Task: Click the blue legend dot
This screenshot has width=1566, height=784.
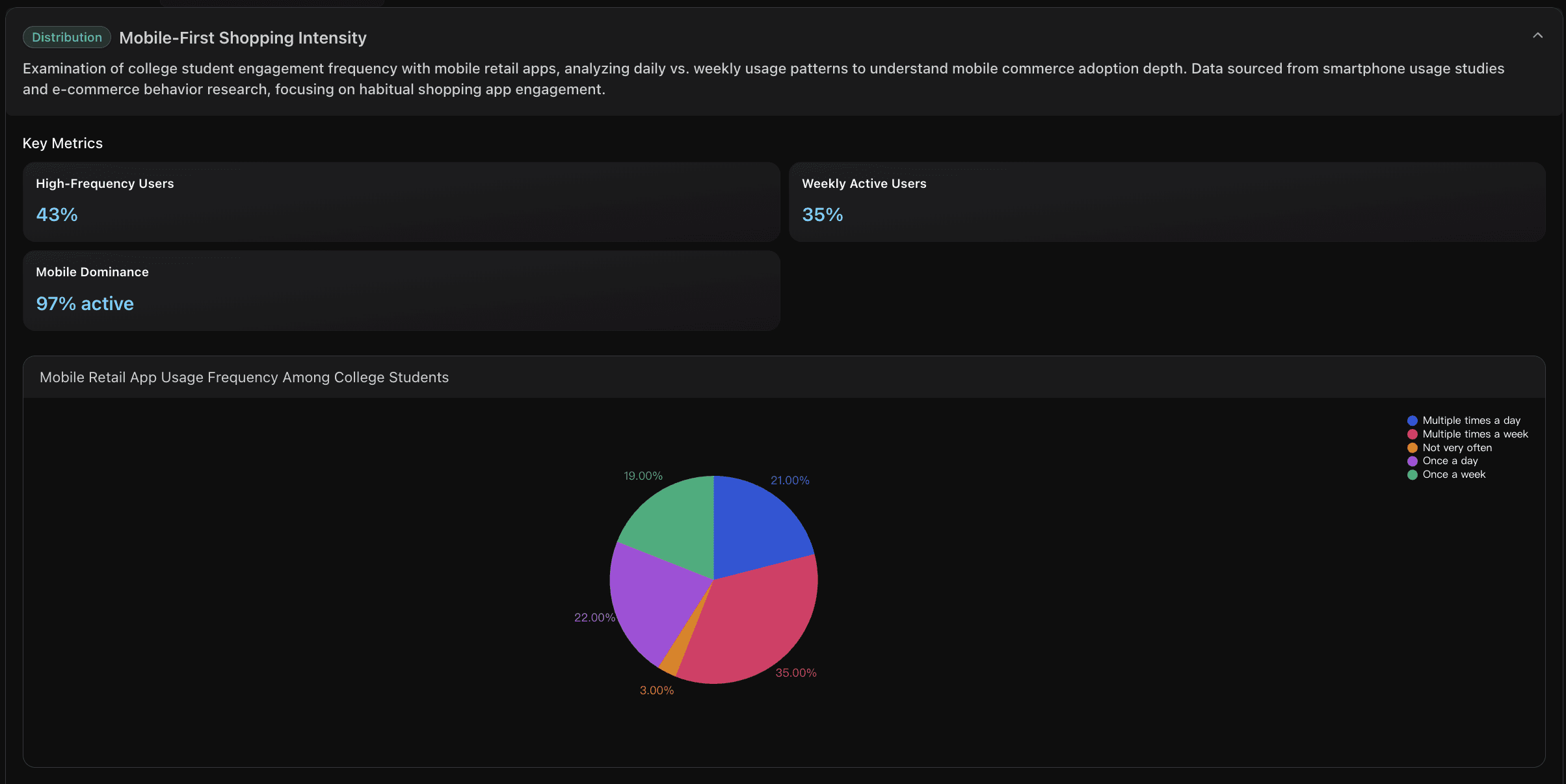Action: pyautogui.click(x=1412, y=421)
